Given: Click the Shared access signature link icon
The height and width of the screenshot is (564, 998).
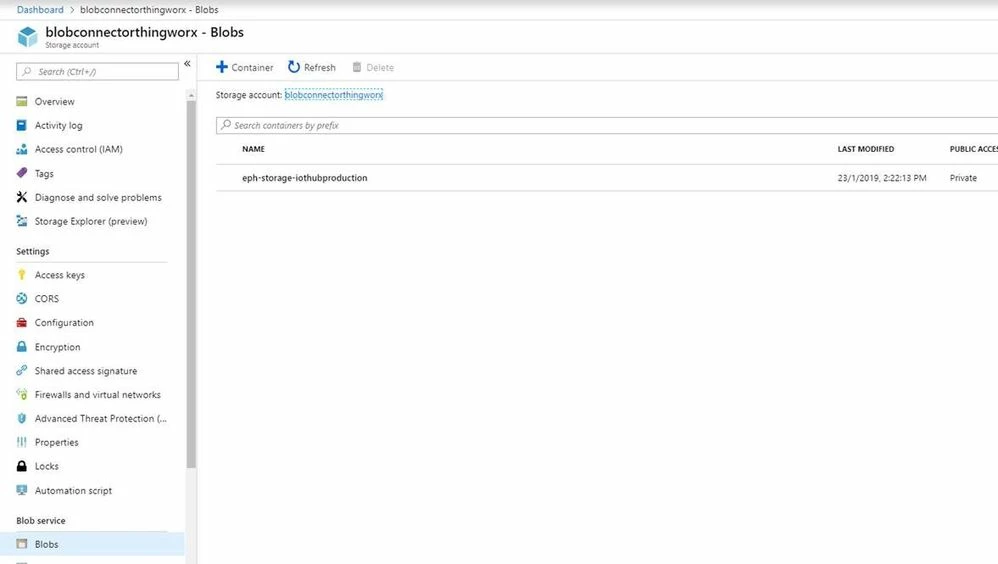Looking at the screenshot, I should pyautogui.click(x=22, y=370).
